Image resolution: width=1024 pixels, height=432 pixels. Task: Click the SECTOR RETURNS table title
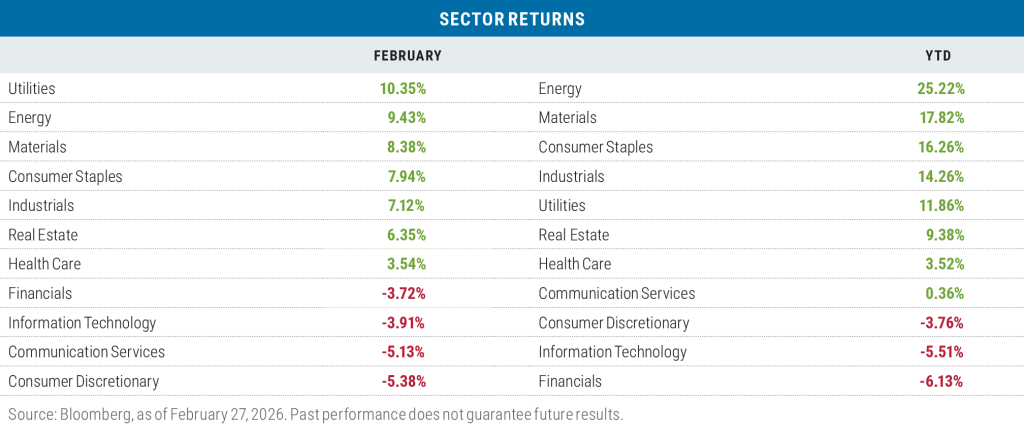(x=512, y=19)
